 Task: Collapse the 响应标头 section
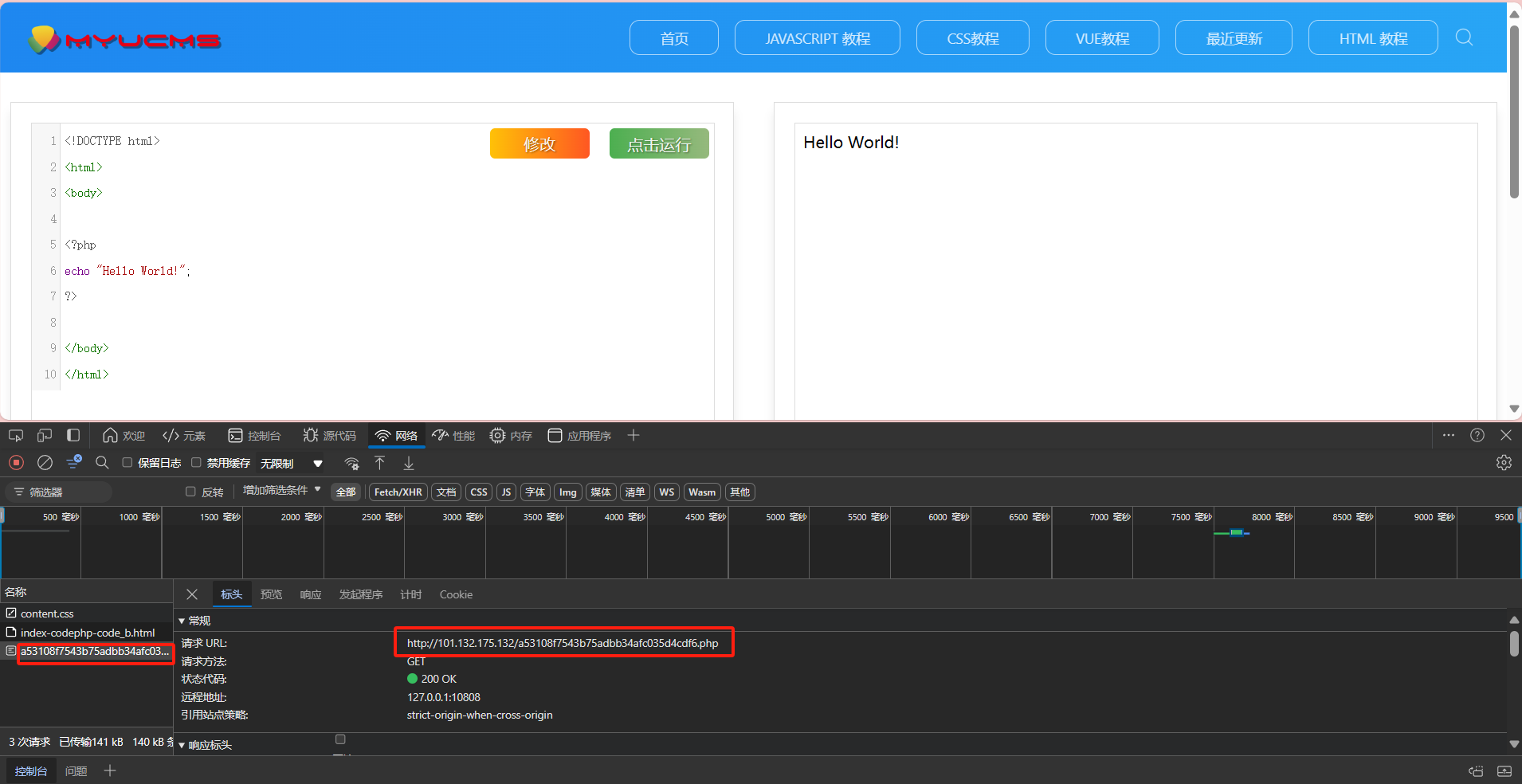[206, 745]
